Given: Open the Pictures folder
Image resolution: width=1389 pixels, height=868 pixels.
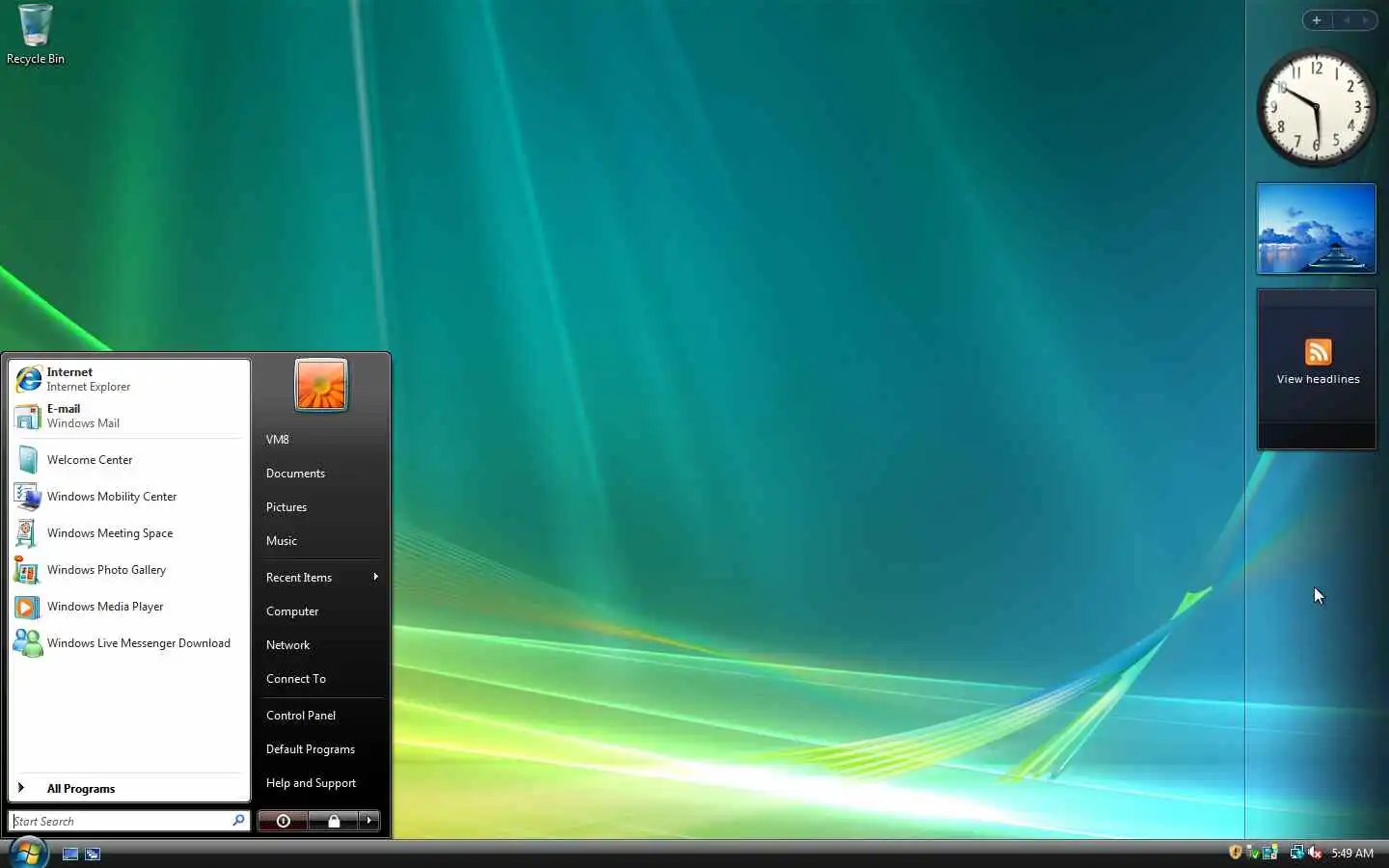Looking at the screenshot, I should pyautogui.click(x=321, y=507).
